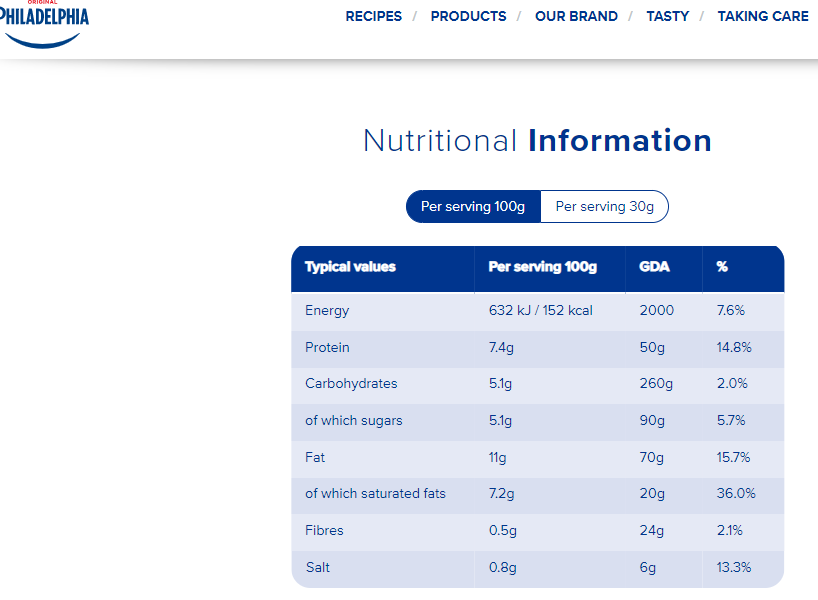Open the Our Brand menu

tap(576, 16)
